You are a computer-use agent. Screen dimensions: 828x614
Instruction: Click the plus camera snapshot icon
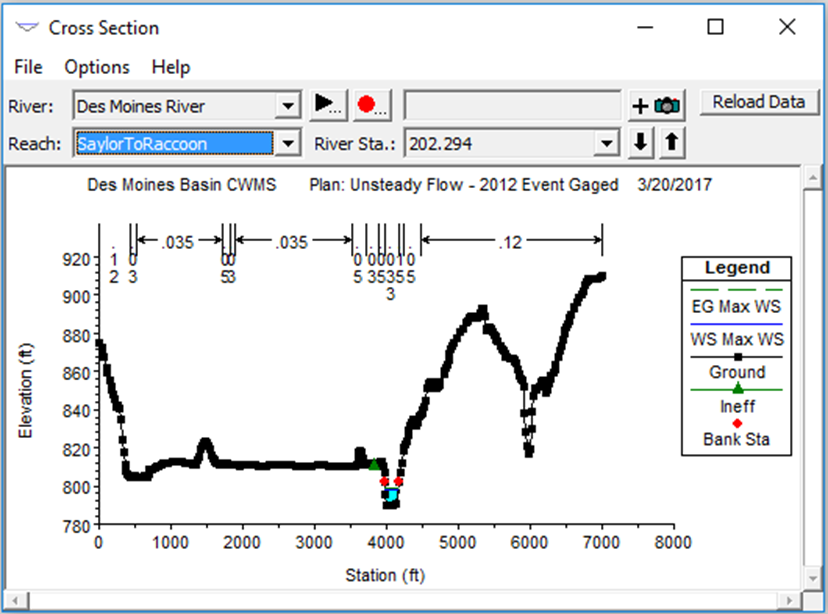click(x=656, y=106)
